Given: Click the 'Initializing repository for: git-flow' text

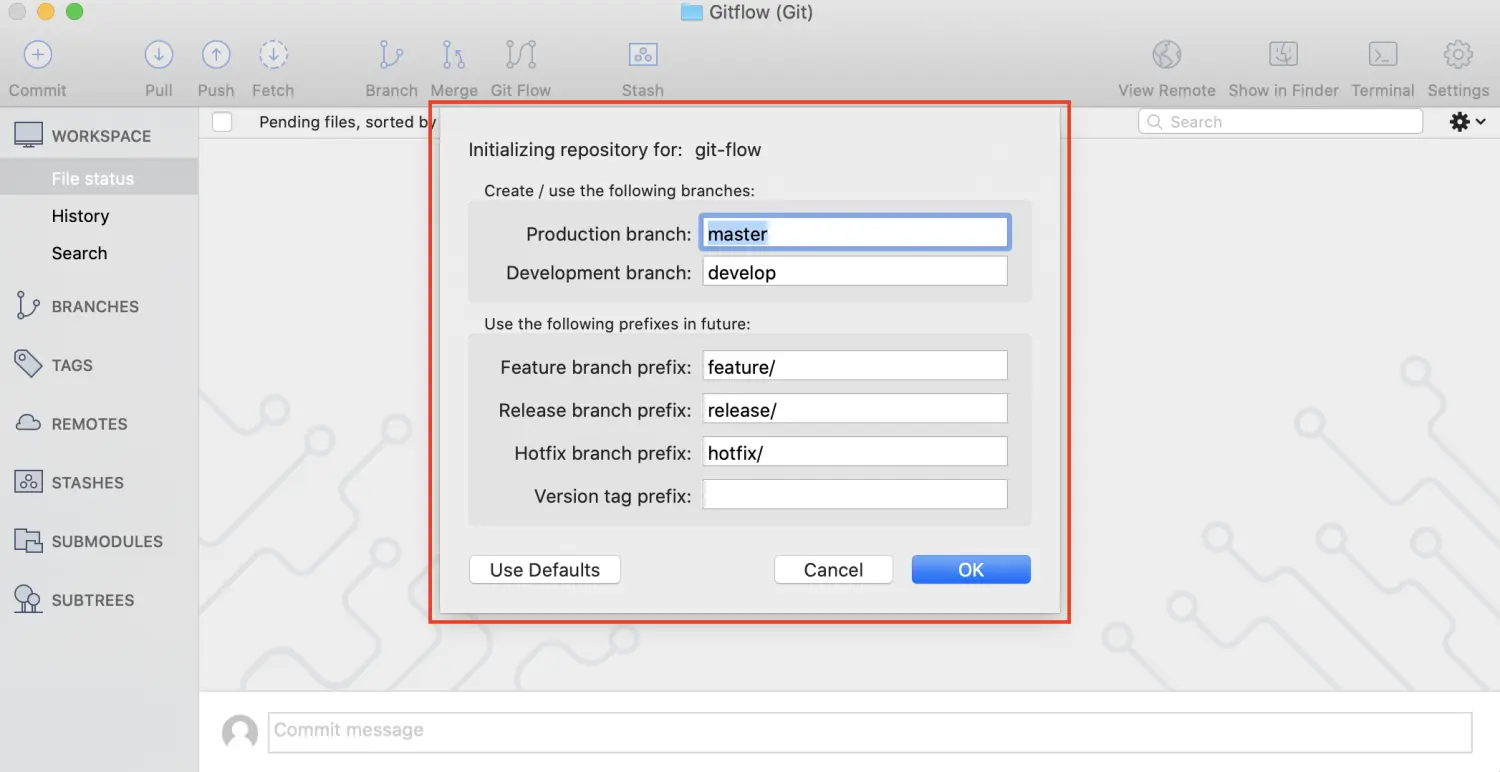Looking at the screenshot, I should coord(615,150).
